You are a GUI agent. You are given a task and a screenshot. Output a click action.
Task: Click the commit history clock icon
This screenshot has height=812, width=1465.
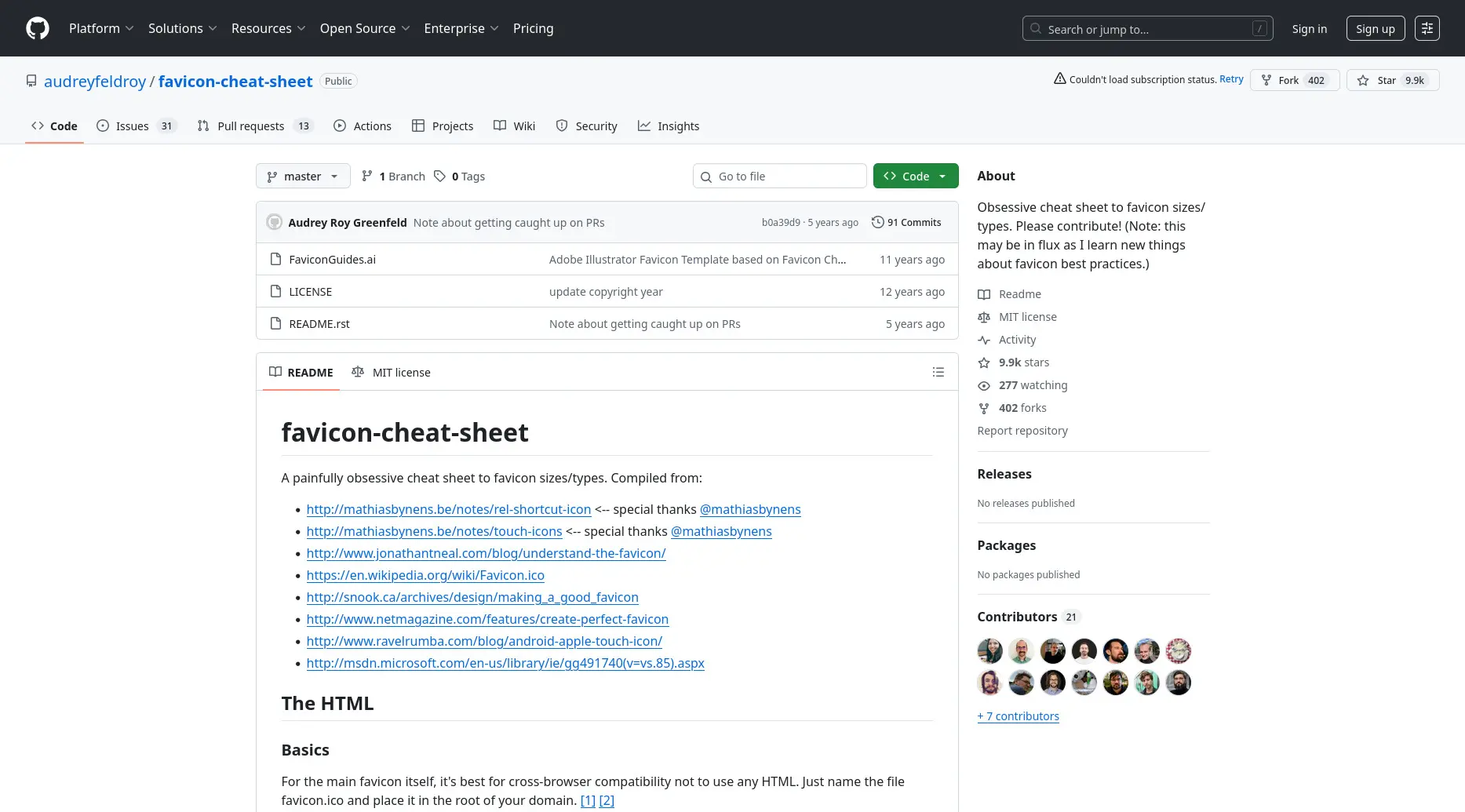point(878,222)
